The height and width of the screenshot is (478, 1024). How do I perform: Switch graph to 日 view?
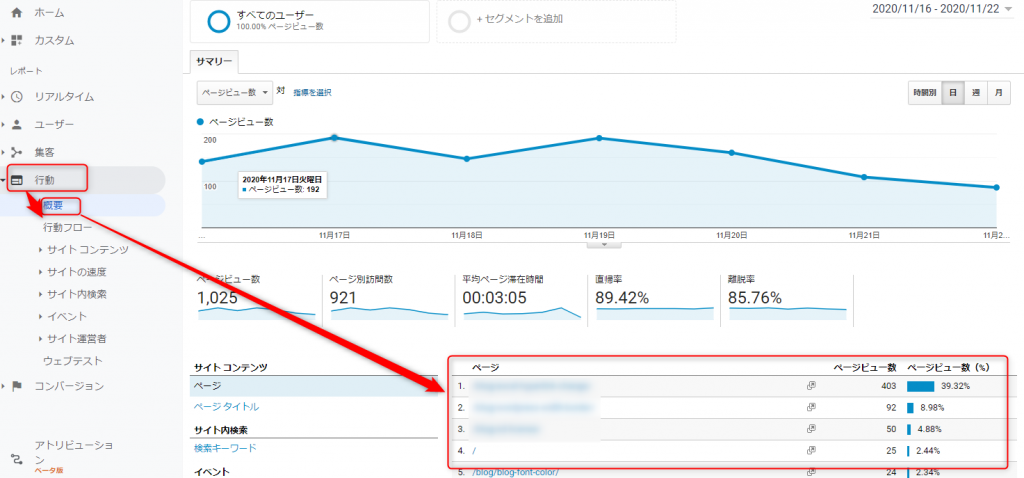click(x=953, y=93)
